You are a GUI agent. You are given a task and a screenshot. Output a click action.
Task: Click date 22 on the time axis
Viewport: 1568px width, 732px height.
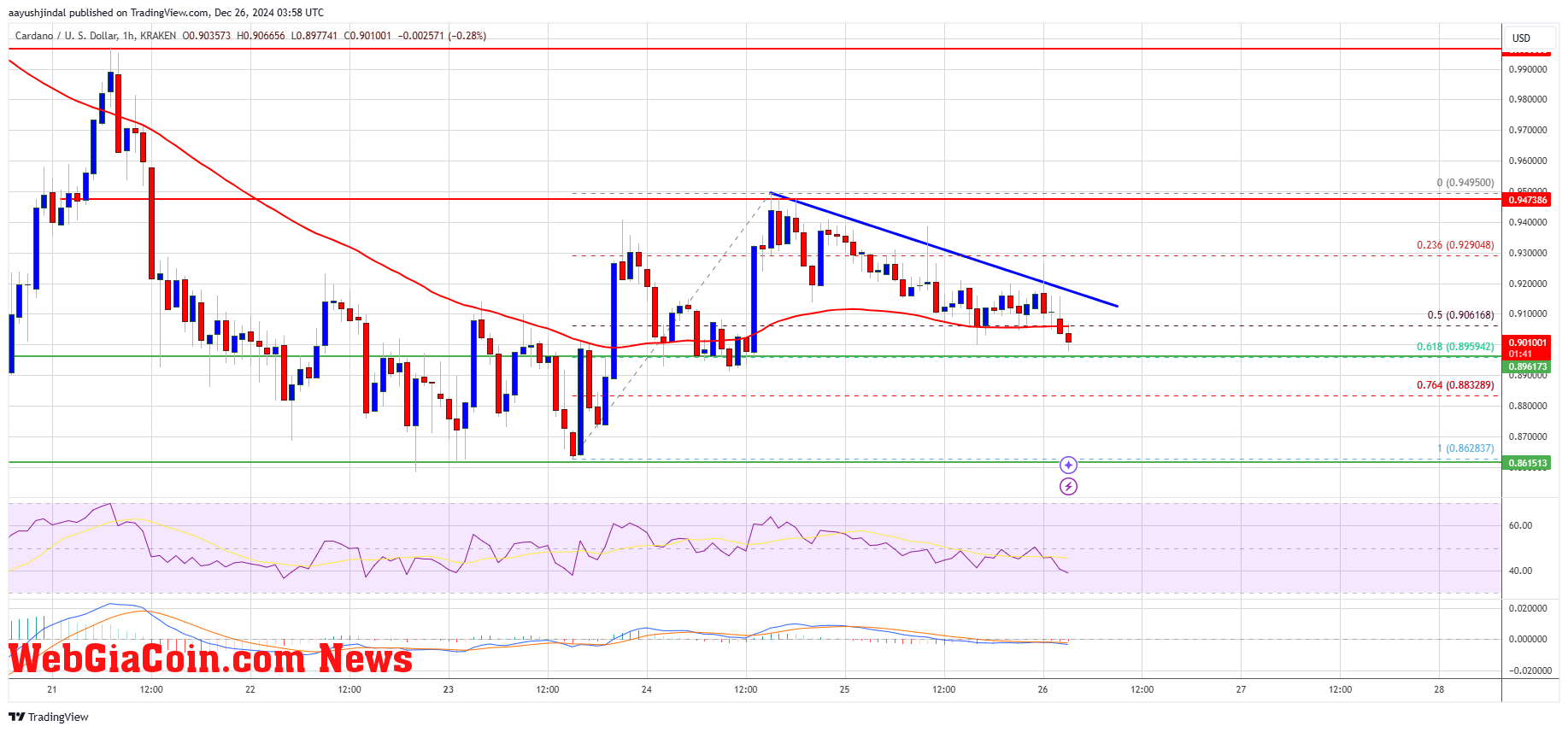pos(250,690)
